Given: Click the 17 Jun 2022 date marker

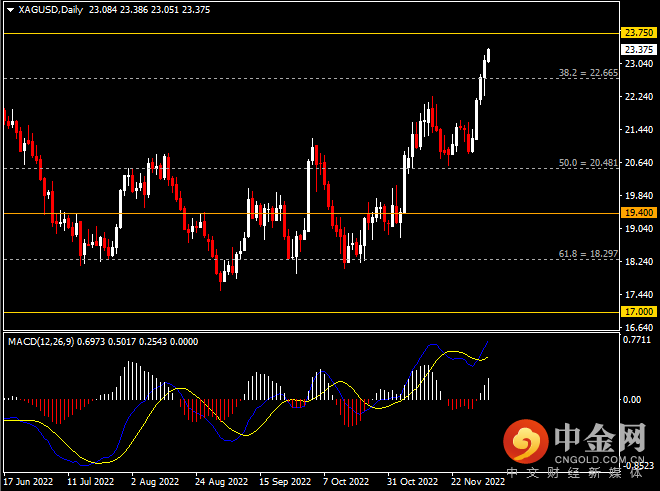Looking at the screenshot, I should (28, 481).
